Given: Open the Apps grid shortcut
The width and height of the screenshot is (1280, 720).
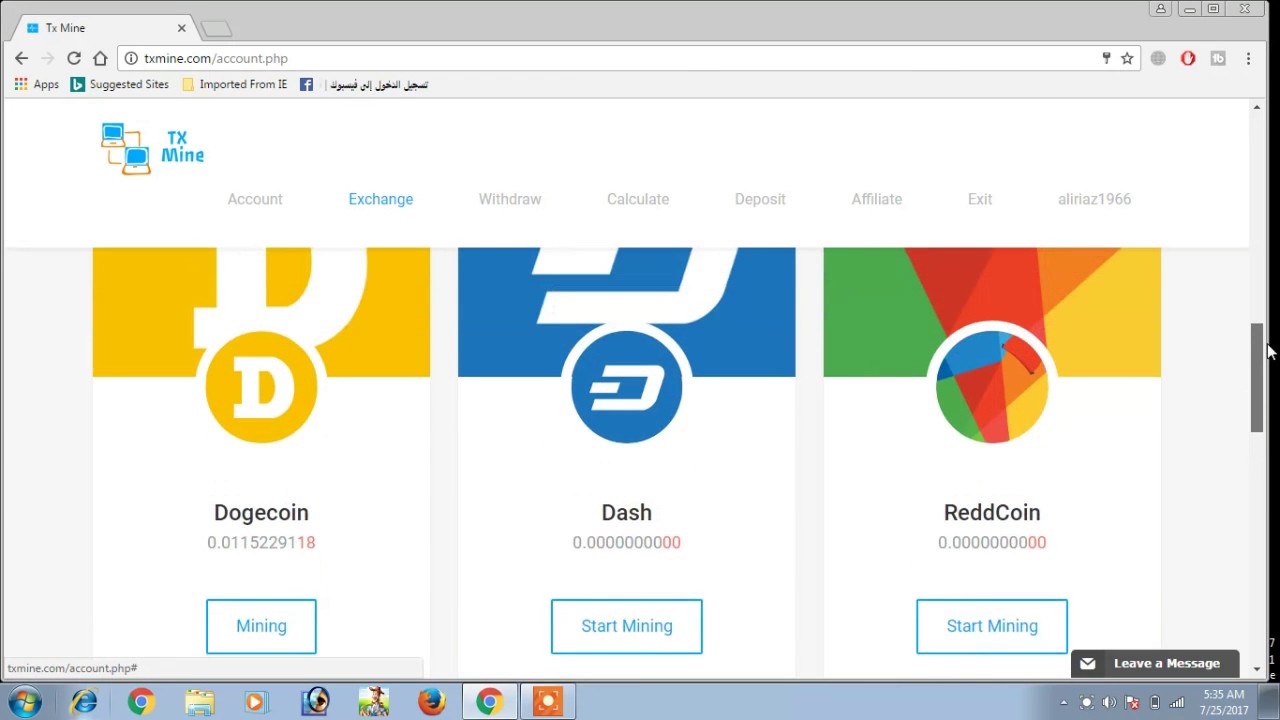Looking at the screenshot, I should pos(37,85).
